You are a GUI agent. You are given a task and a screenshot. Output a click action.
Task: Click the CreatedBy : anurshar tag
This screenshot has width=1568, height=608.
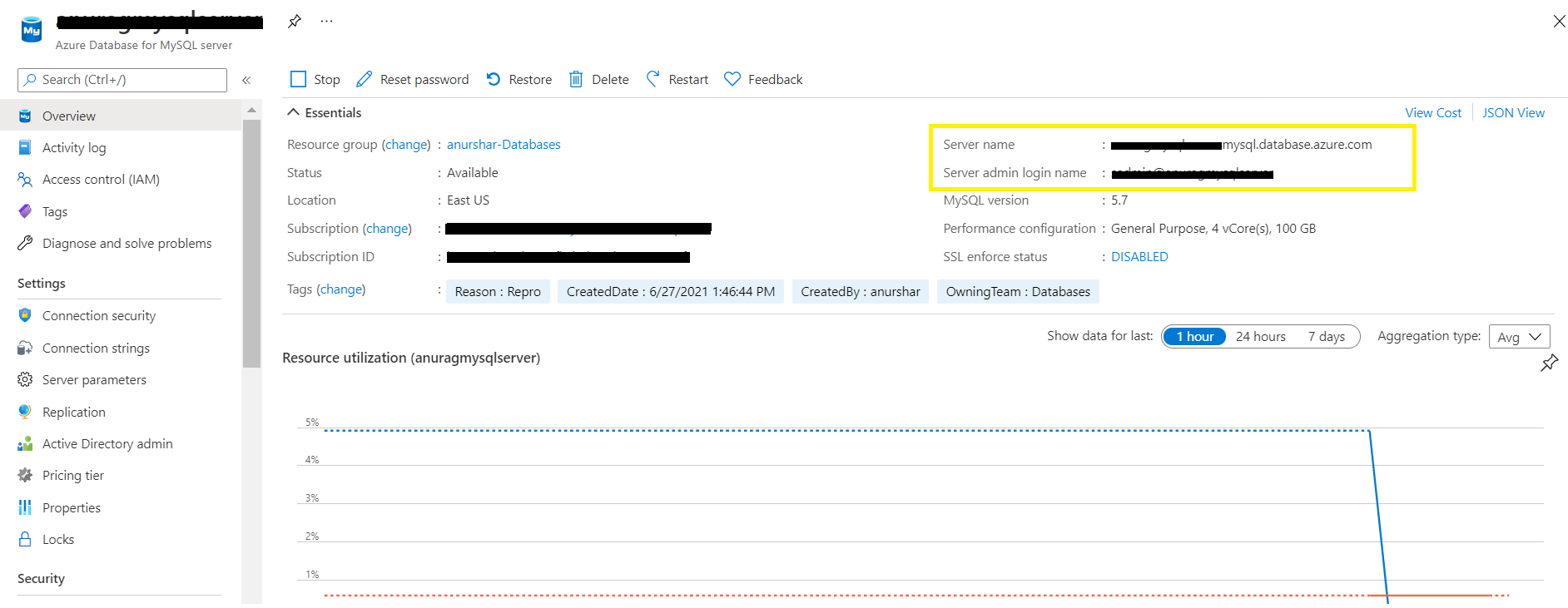(861, 291)
